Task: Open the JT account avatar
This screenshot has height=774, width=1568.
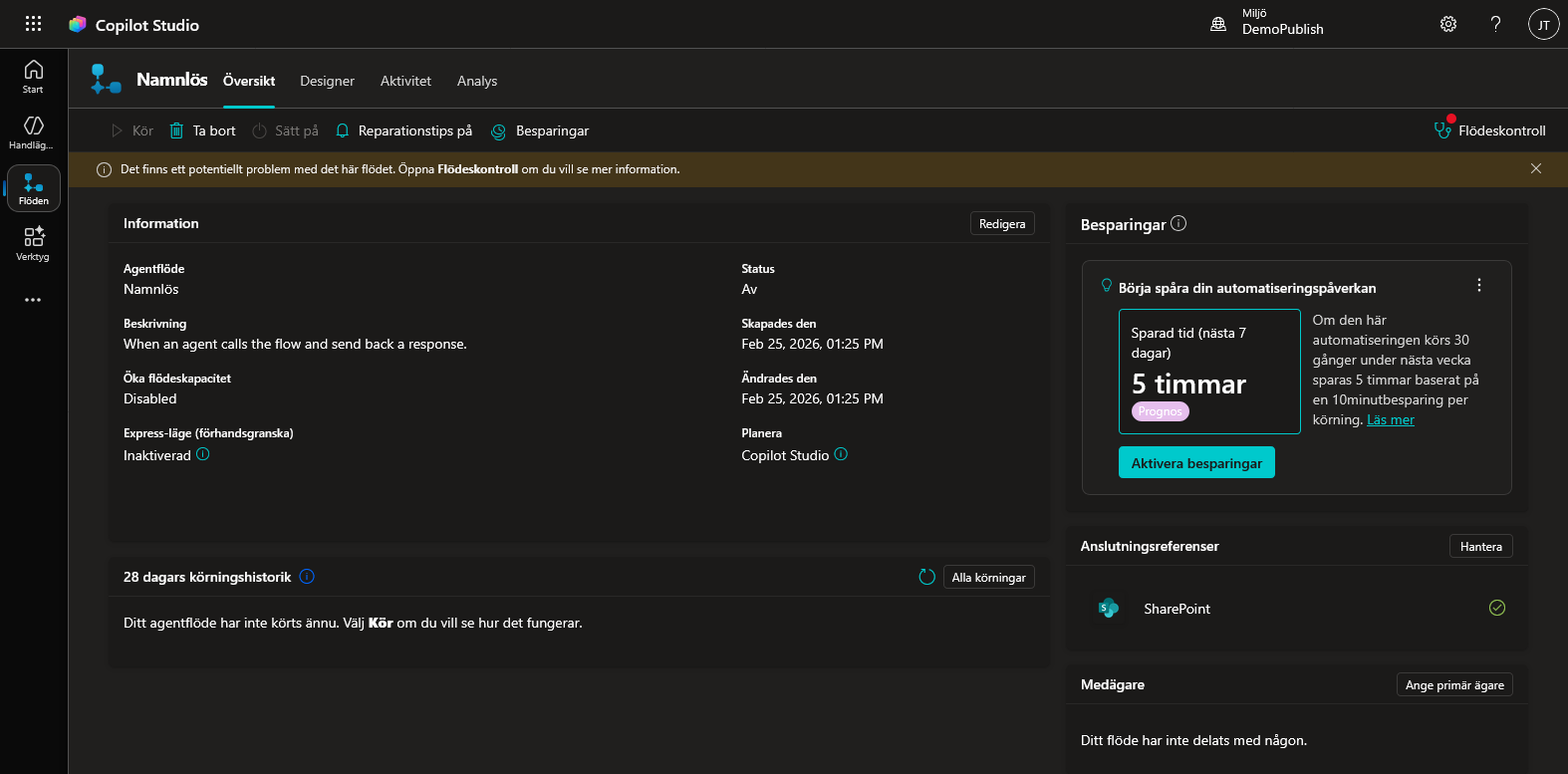Action: click(1543, 24)
